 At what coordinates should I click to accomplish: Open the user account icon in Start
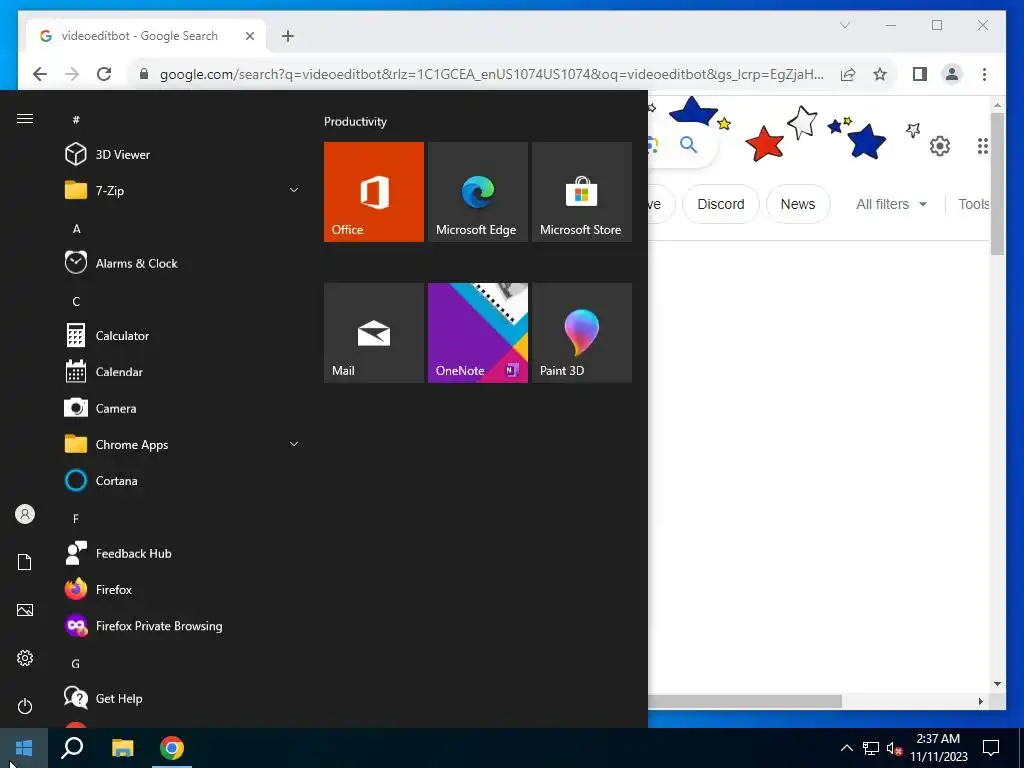(25, 514)
